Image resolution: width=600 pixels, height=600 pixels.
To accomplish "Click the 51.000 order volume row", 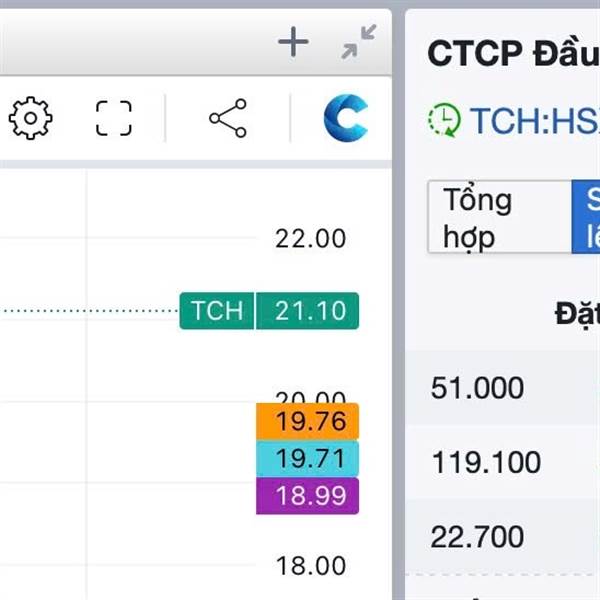I will click(502, 388).
